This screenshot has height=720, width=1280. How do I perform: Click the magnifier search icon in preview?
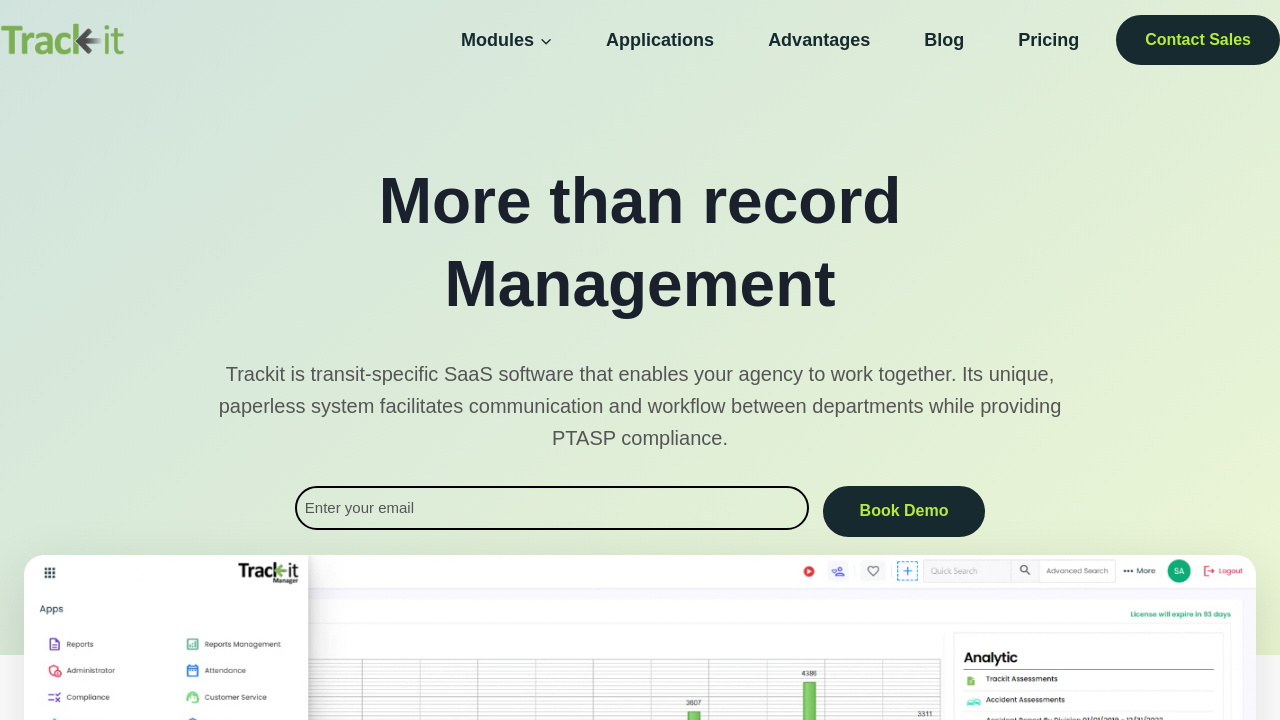point(1025,571)
